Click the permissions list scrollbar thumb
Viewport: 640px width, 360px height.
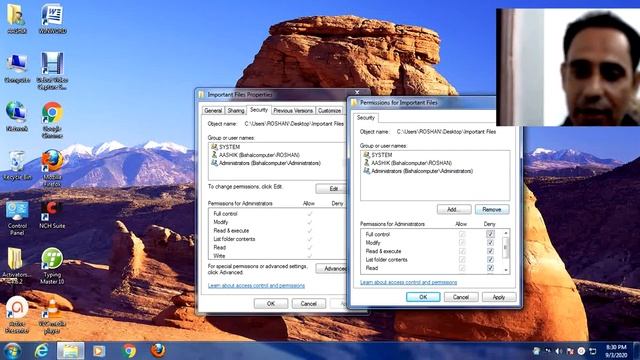coord(506,247)
